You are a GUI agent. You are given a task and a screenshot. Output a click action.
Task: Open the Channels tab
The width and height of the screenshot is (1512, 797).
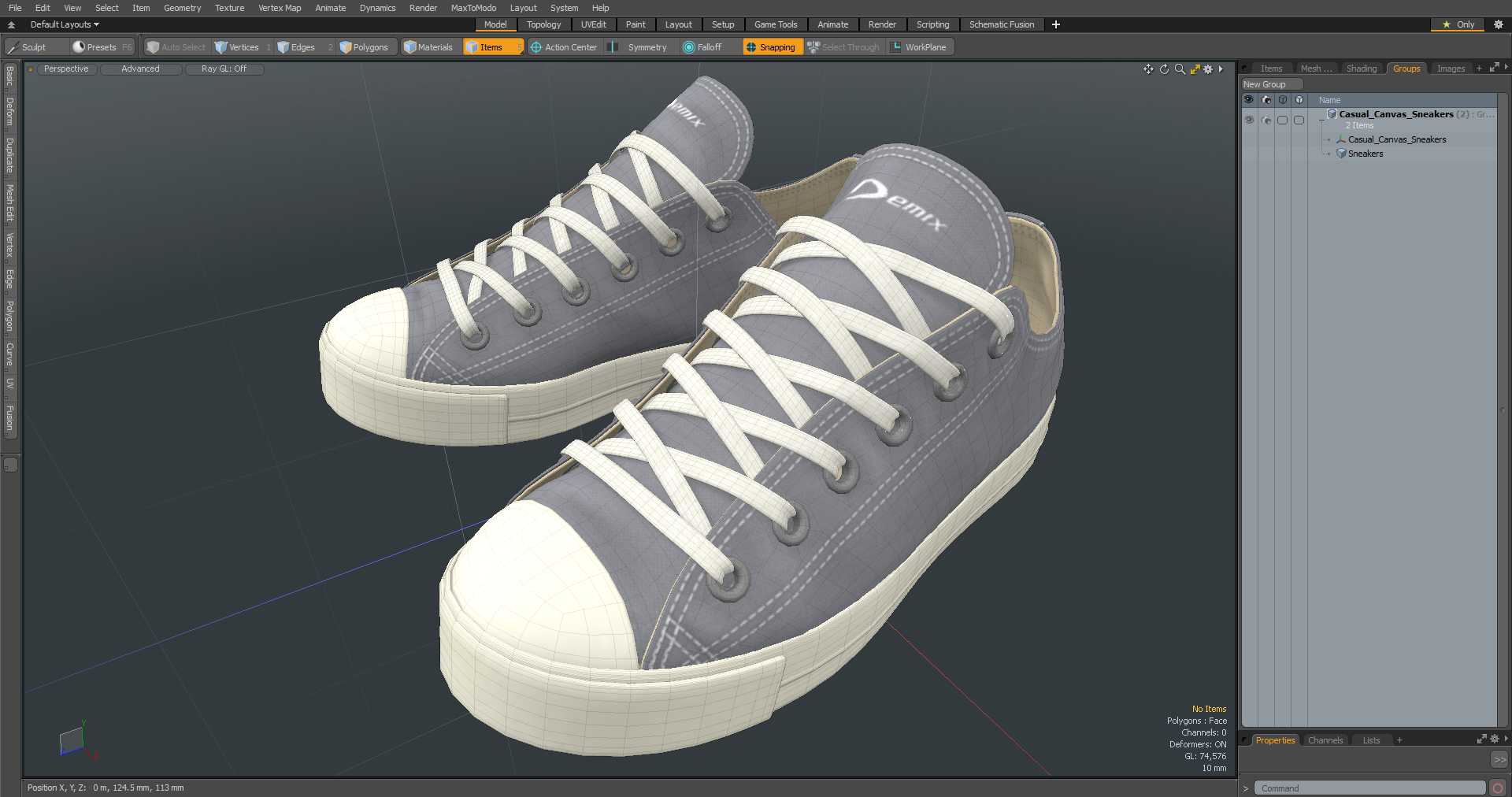tap(1325, 740)
